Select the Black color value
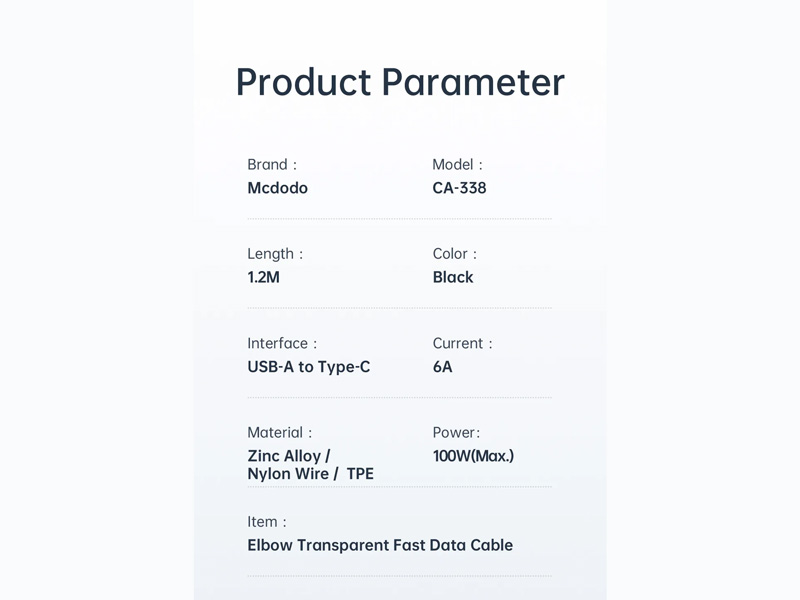 click(x=453, y=277)
